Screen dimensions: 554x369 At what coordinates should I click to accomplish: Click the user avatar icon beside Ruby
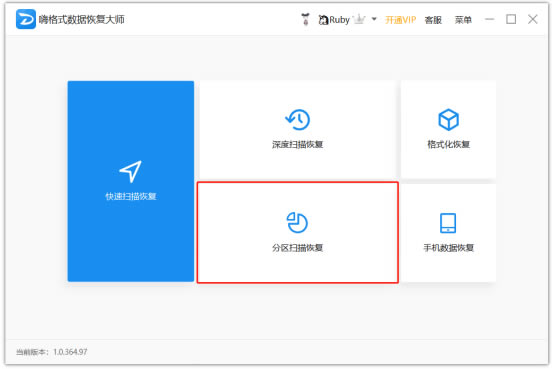click(x=323, y=20)
